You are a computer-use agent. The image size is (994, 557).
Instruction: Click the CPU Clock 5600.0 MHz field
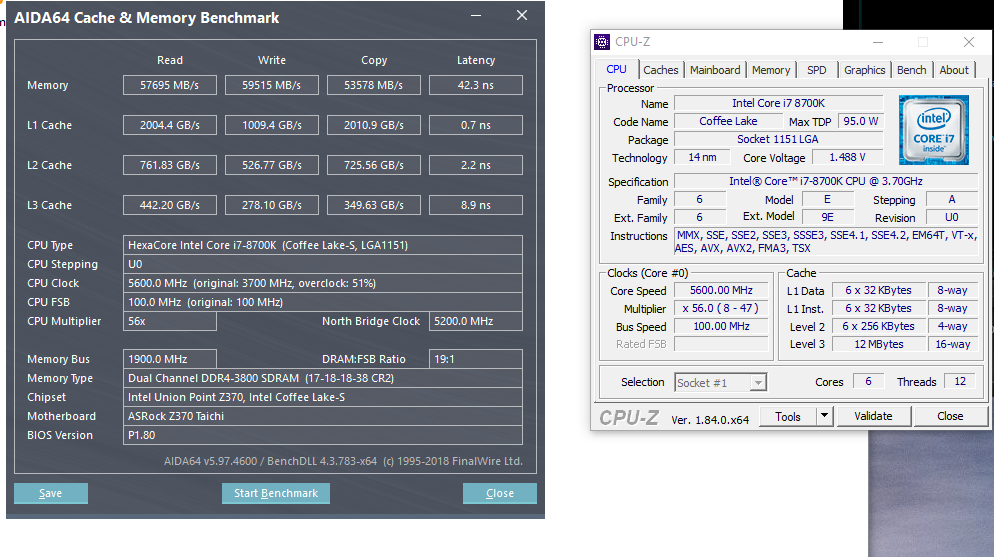(x=323, y=283)
